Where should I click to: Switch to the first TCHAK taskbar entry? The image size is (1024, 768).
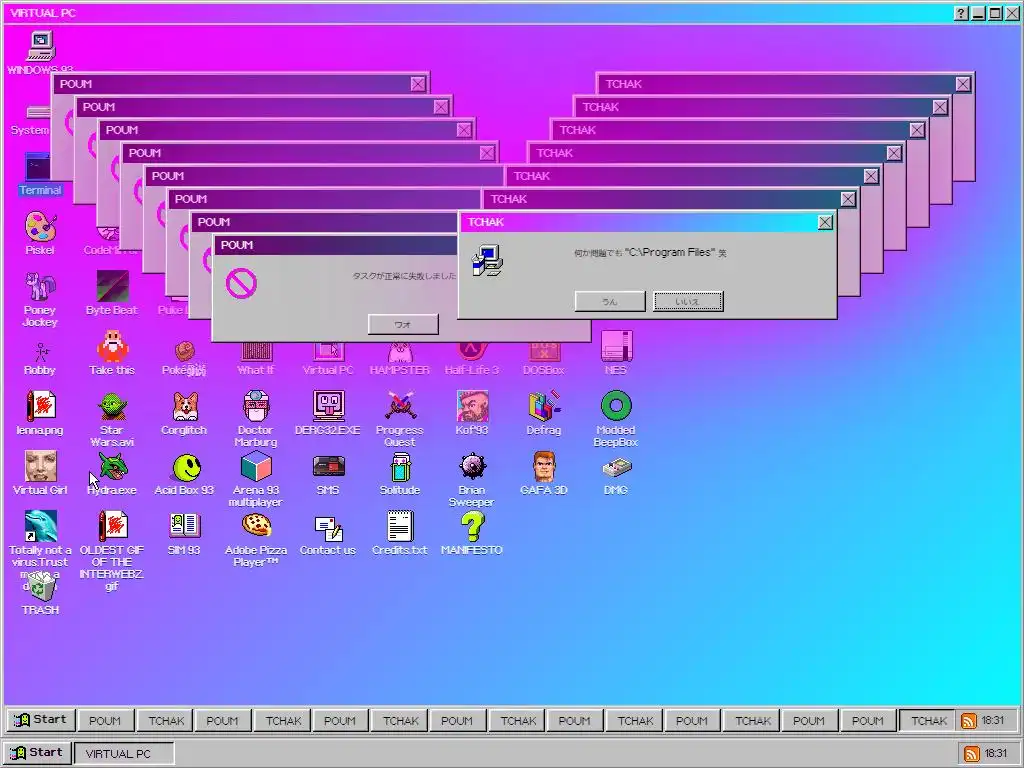point(165,720)
